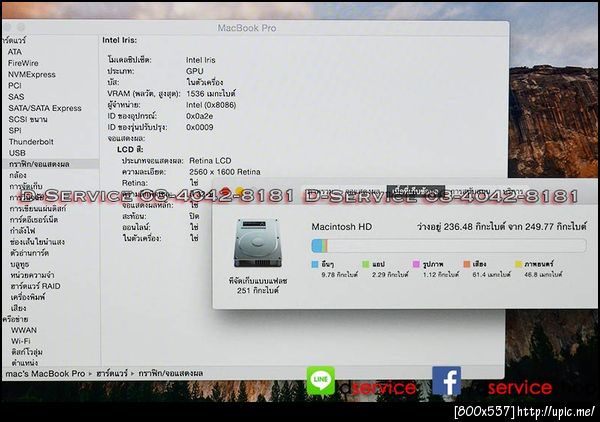Screen dimensions: 600x422
Task: Open ตำแหน่ง in the sidebar
Action: click(25, 363)
